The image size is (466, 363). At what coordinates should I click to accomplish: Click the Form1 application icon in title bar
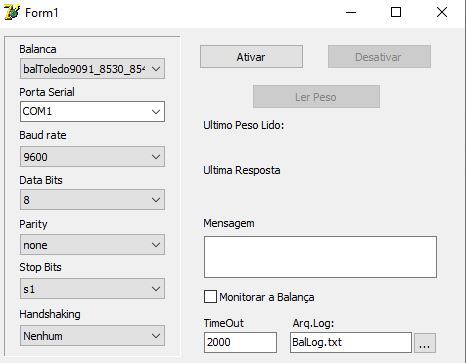pos(12,12)
